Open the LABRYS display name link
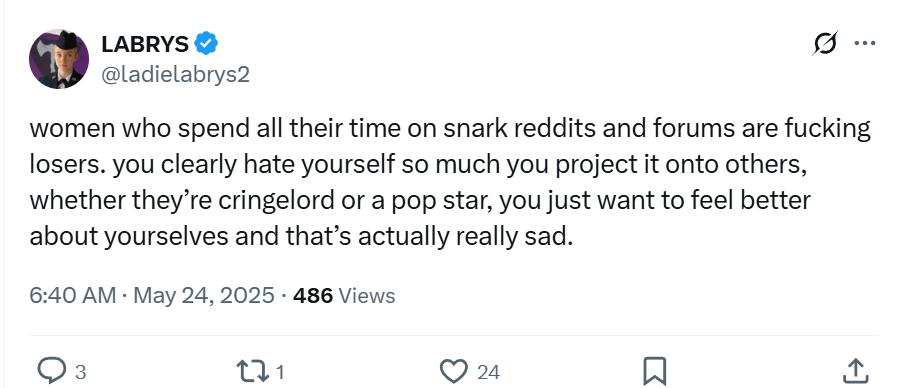Image resolution: width=903 pixels, height=388 pixels. 145,44
